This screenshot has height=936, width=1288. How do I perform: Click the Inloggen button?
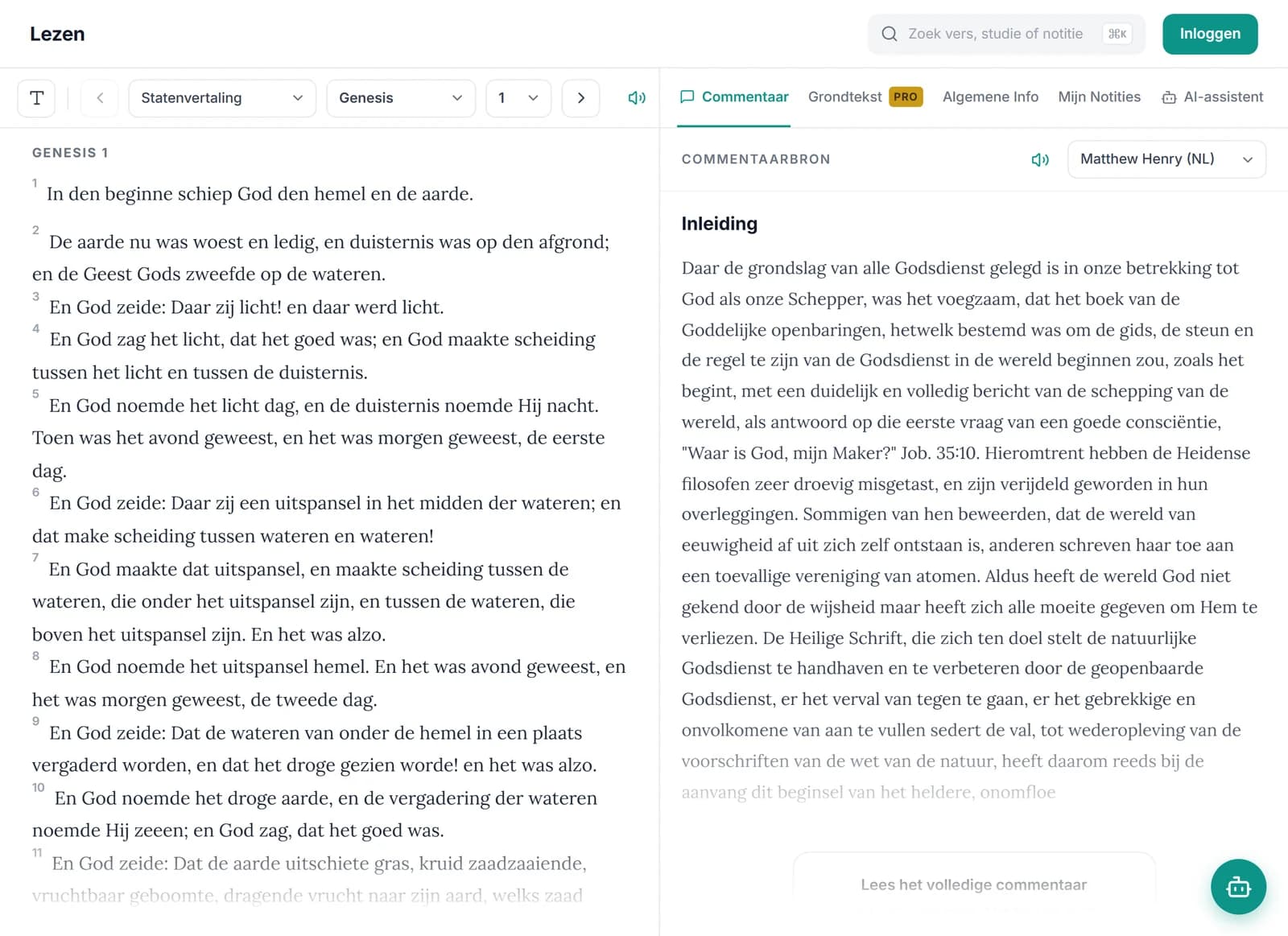(1210, 34)
